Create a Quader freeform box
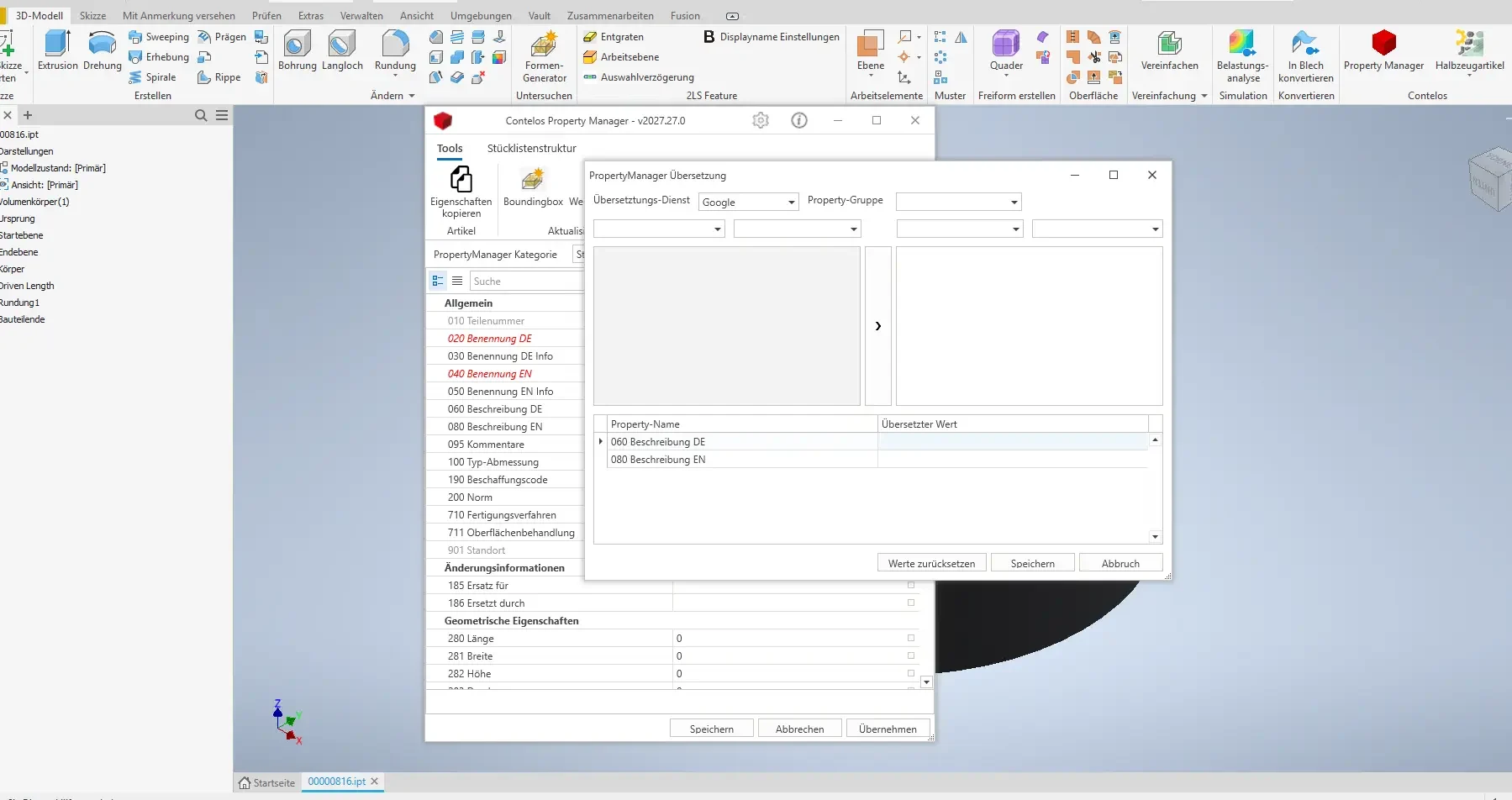 click(1006, 52)
